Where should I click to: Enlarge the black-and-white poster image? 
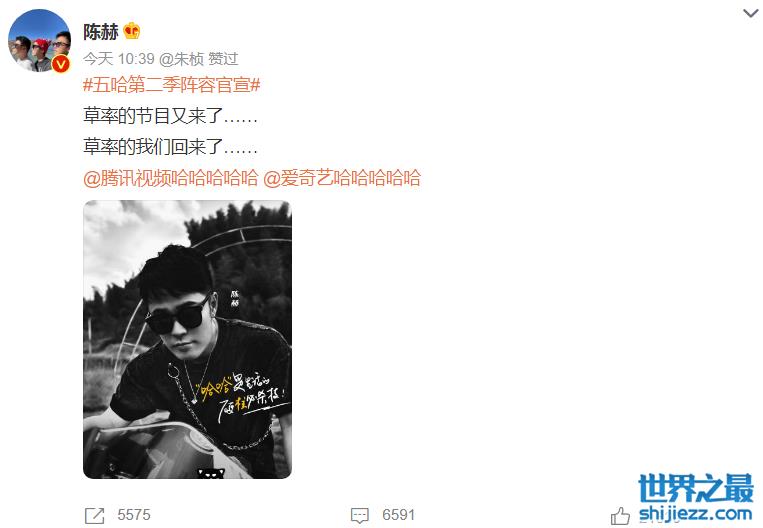pos(187,339)
